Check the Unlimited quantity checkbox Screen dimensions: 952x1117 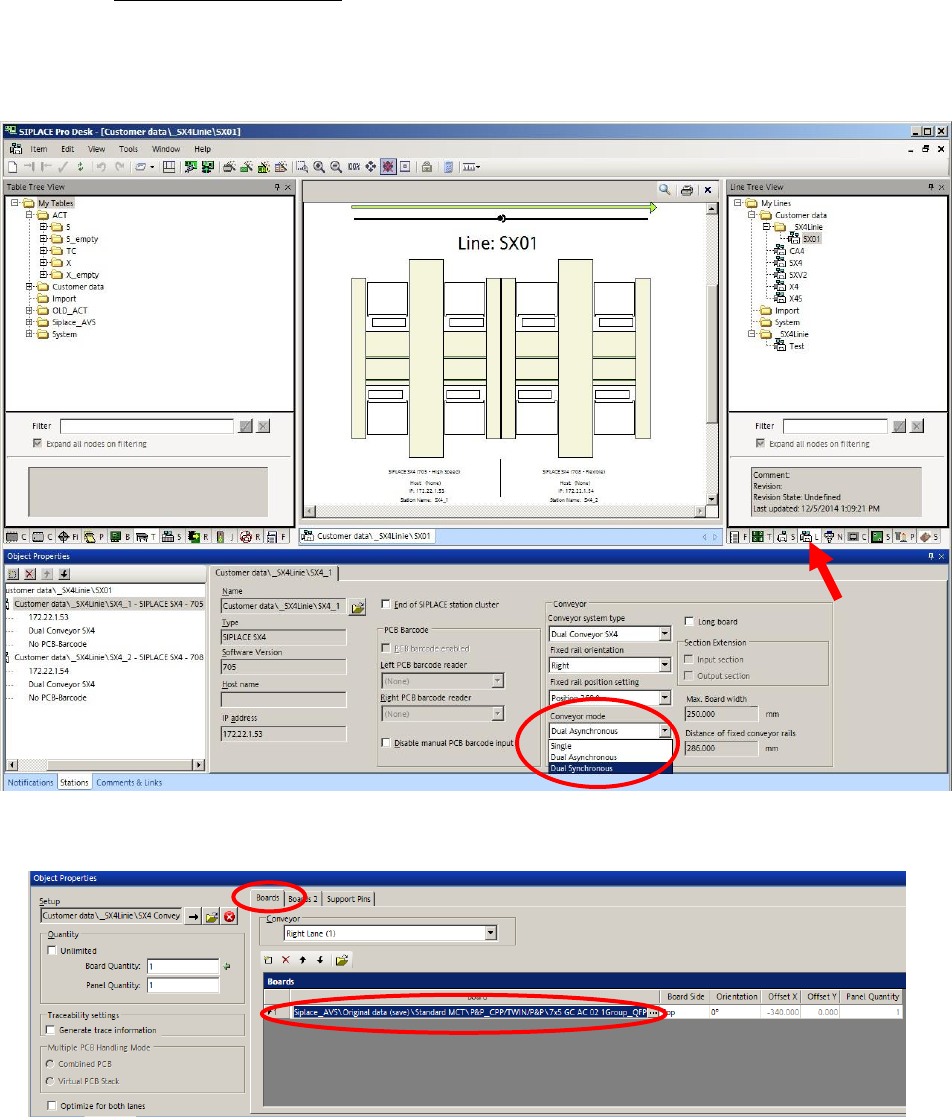51,950
